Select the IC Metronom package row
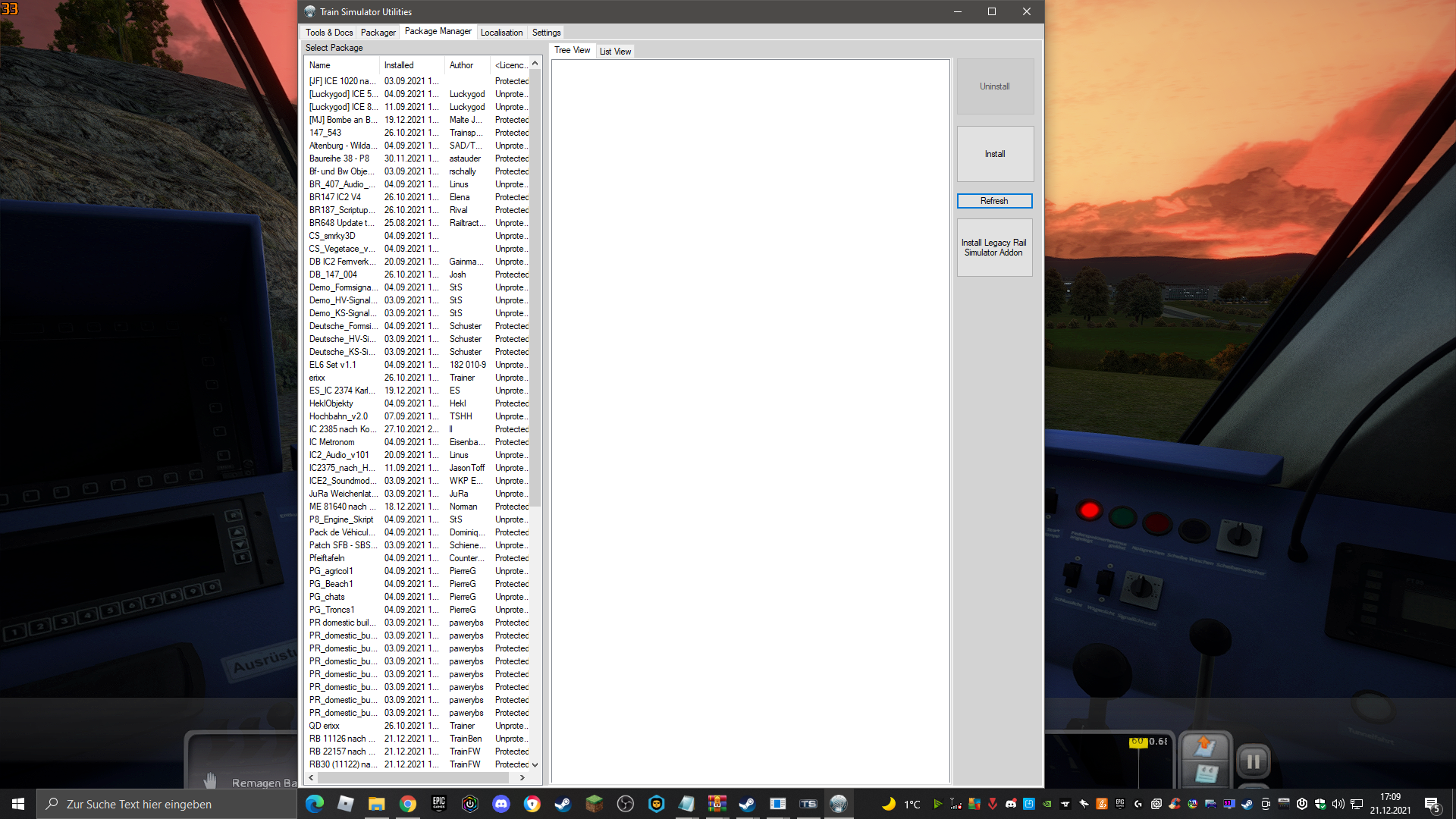Screen dimensions: 1456x819 (x=332, y=442)
